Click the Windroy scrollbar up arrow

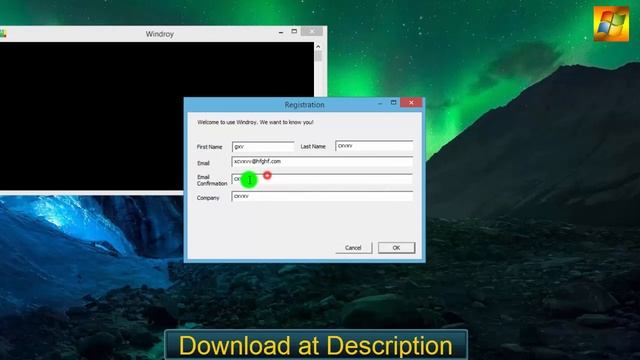318,47
